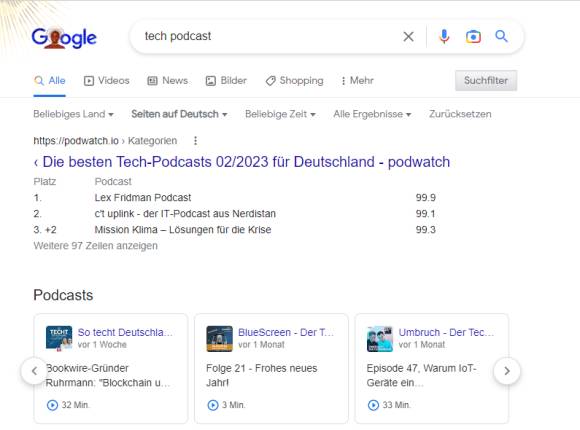This screenshot has width=580, height=430.
Task: Toggle the Suchfilter button
Action: 486,80
